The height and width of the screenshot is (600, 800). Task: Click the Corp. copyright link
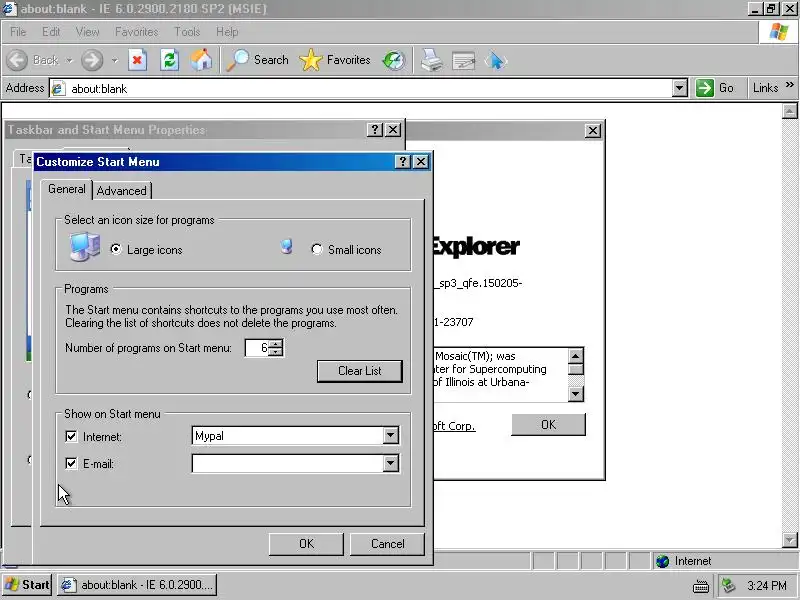point(454,426)
